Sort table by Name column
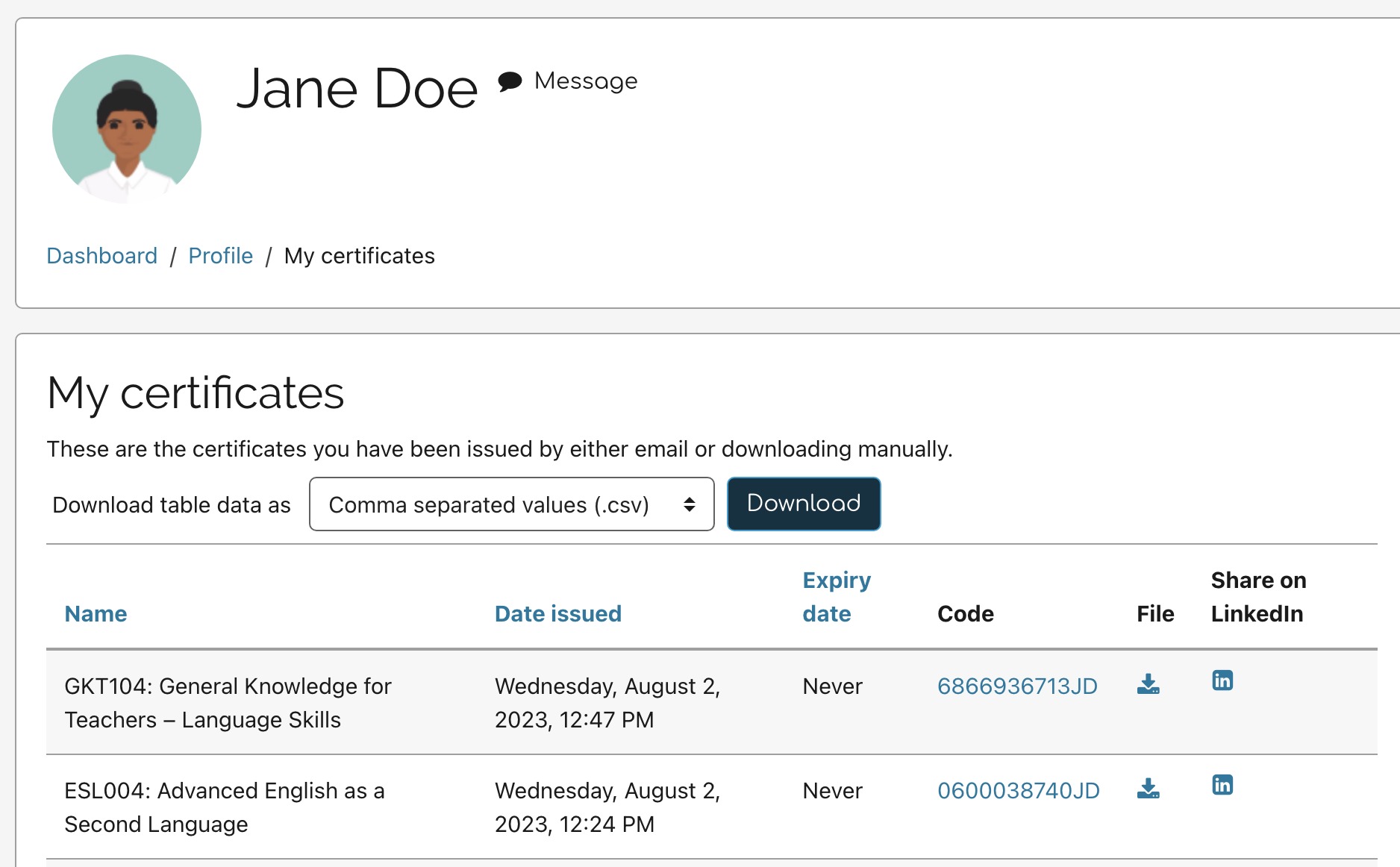The width and height of the screenshot is (1400, 867). pos(96,613)
